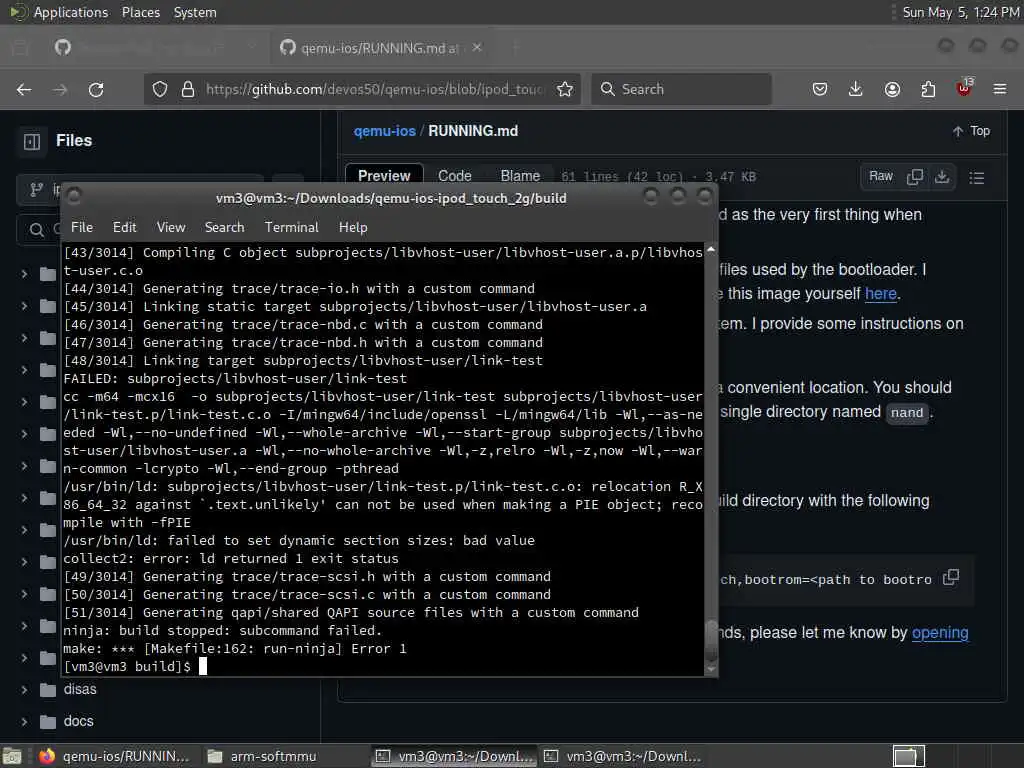Open the branch selector icon in Files panel

coord(37,189)
